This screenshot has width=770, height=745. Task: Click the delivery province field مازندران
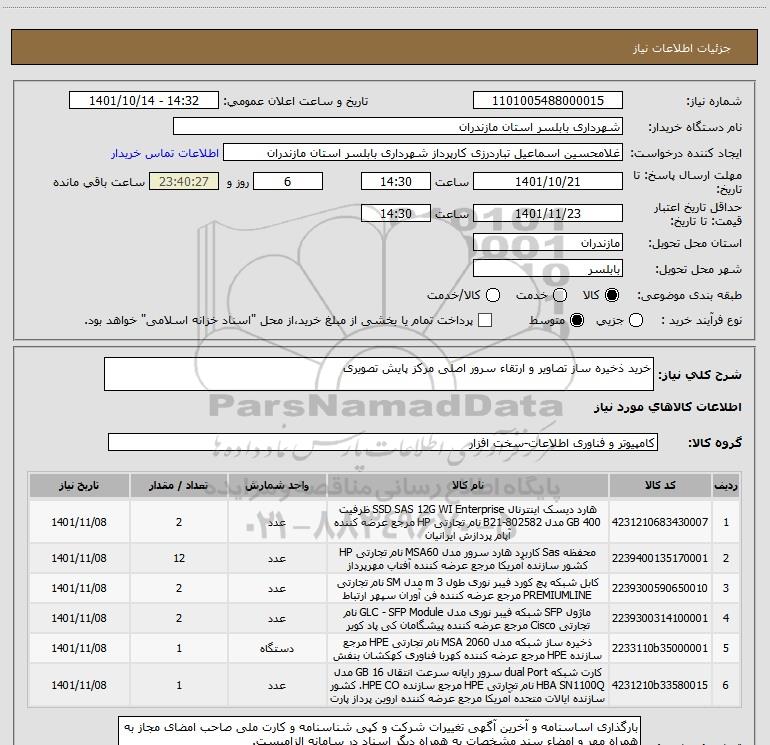coord(548,243)
